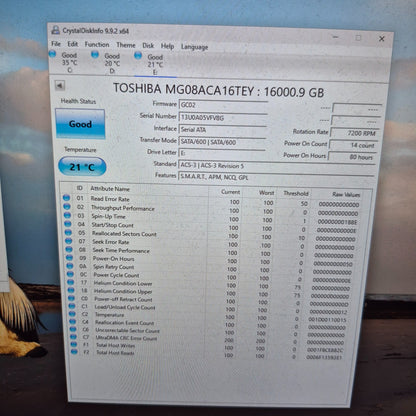This screenshot has width=416, height=416.
Task: Click the ID column header
Action: point(79,188)
